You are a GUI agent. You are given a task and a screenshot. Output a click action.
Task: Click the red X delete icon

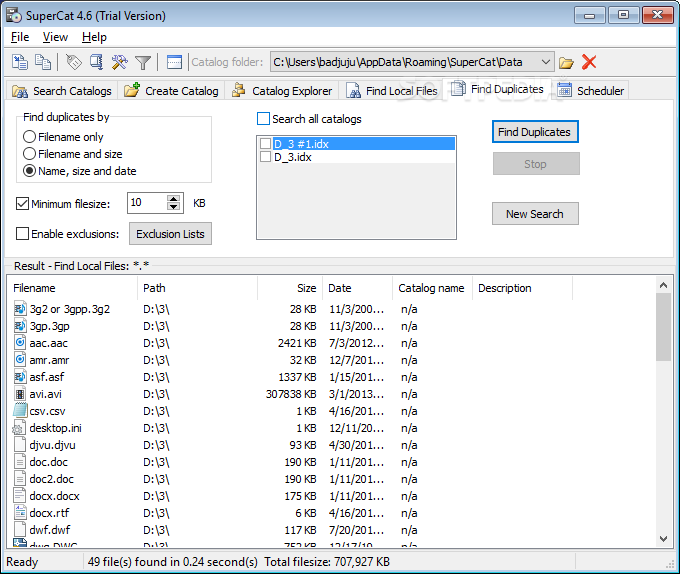pos(589,62)
